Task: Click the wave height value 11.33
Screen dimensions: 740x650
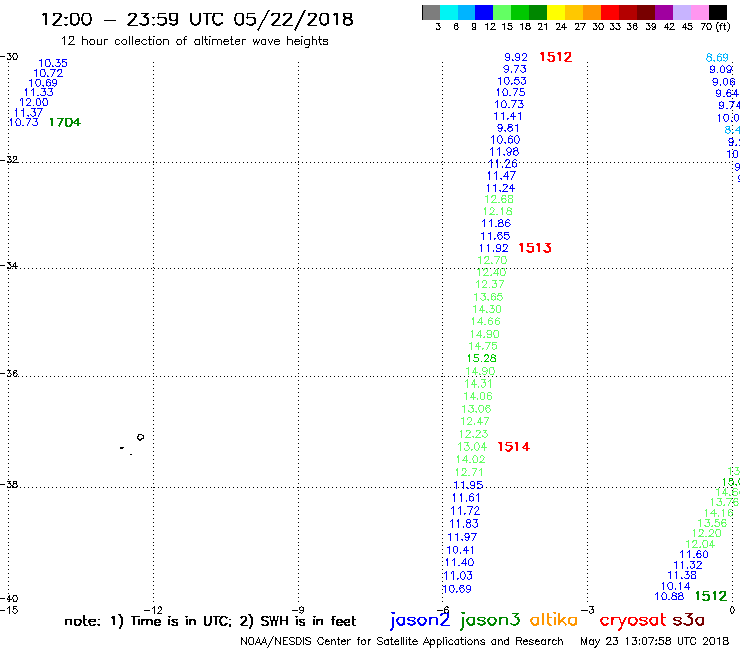Action: (39, 93)
